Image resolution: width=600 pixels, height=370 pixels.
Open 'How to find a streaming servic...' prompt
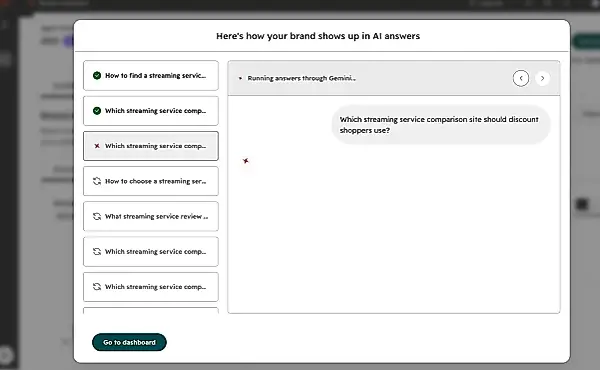(x=151, y=75)
